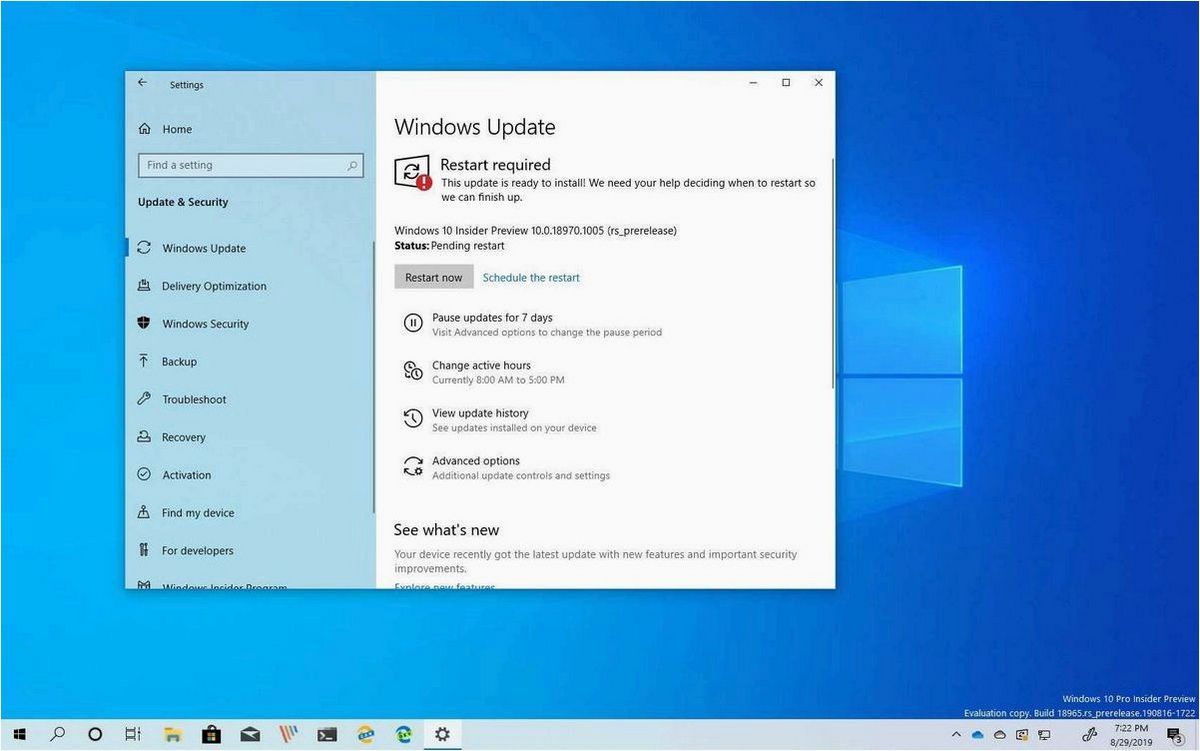The height and width of the screenshot is (751, 1200).
Task: Open the Windows Start menu
Action: [19, 734]
